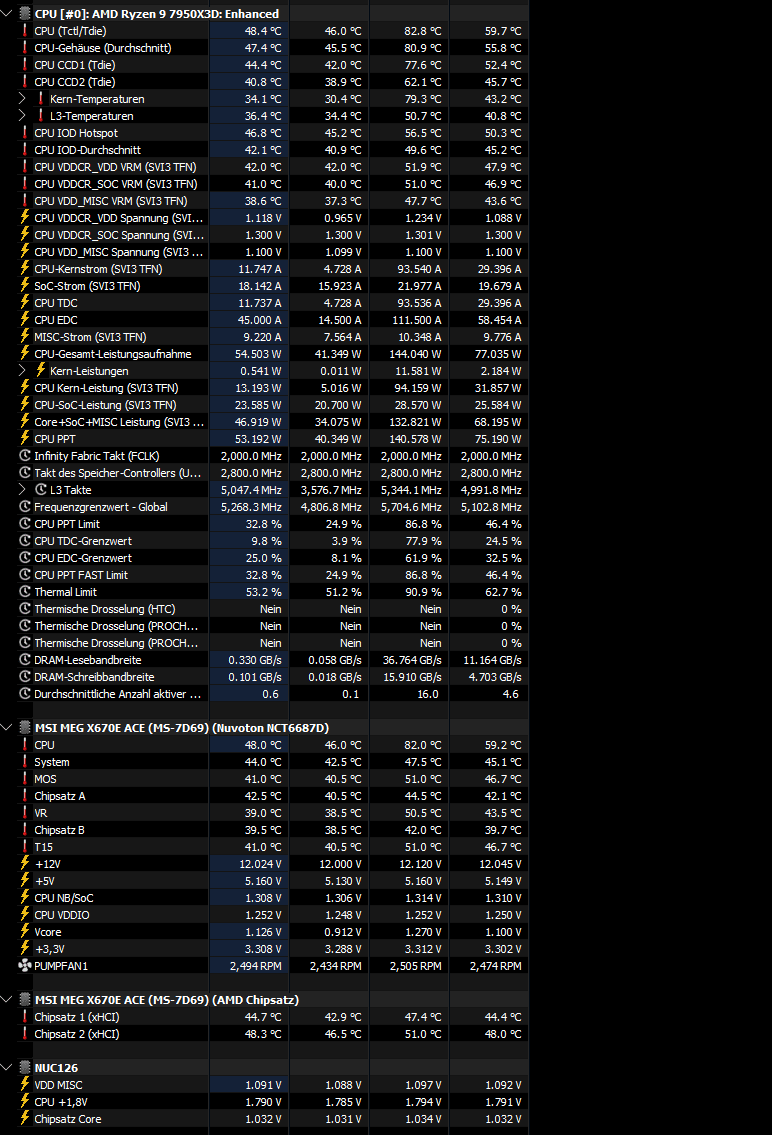Collapse the CPU [#0] AMD Ryzen 9 7950X3D group
This screenshot has height=1135, width=772.
7,14
